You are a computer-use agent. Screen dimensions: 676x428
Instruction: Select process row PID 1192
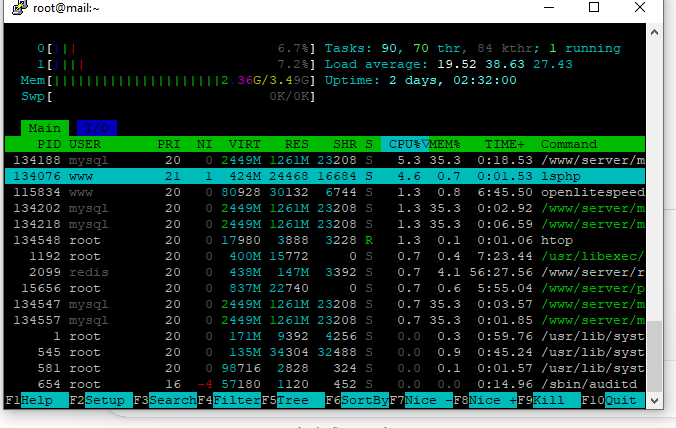(x=325, y=256)
